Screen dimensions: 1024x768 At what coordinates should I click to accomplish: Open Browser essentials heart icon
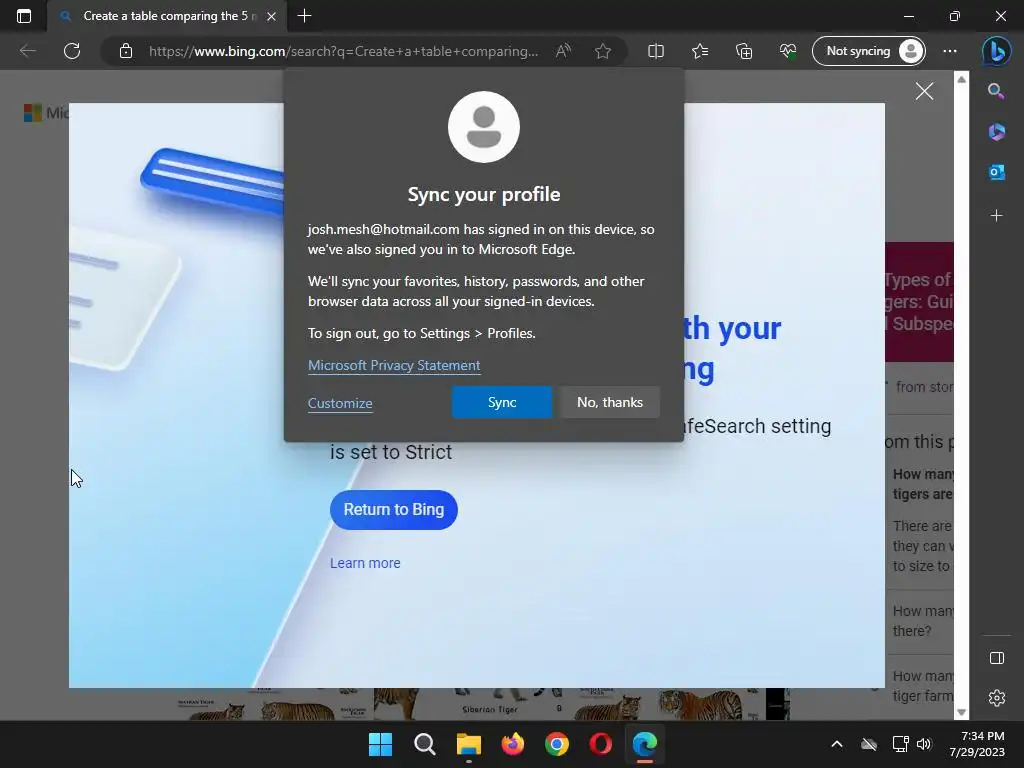(788, 51)
